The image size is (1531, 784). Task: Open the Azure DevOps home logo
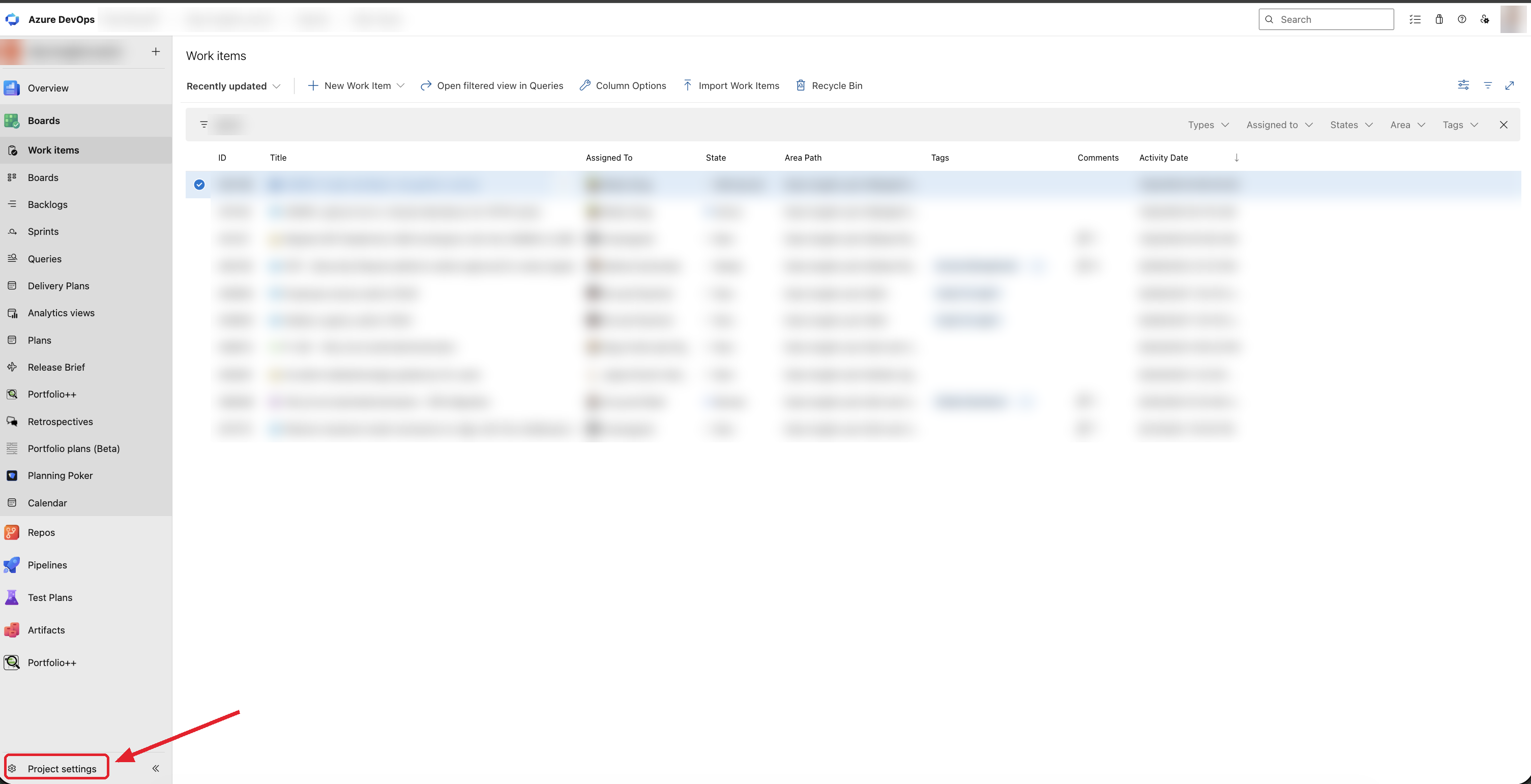pyautogui.click(x=12, y=20)
